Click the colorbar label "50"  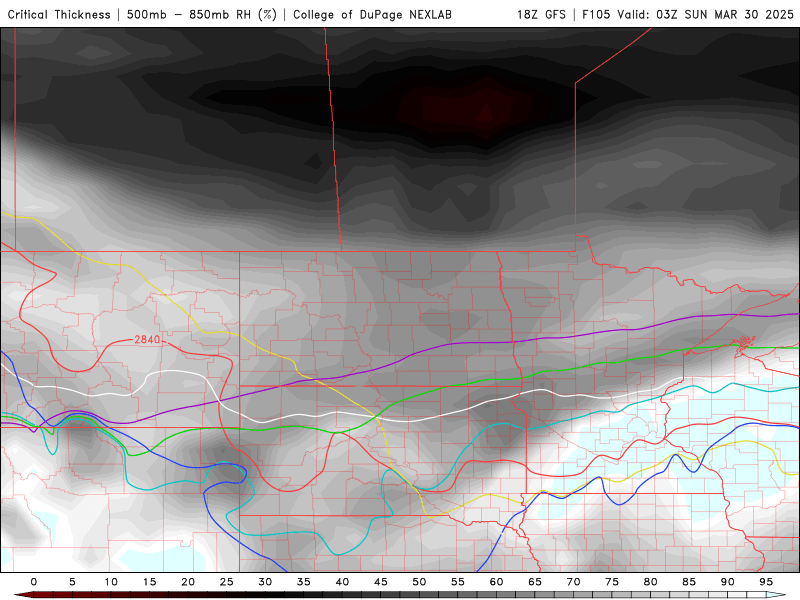point(419,582)
